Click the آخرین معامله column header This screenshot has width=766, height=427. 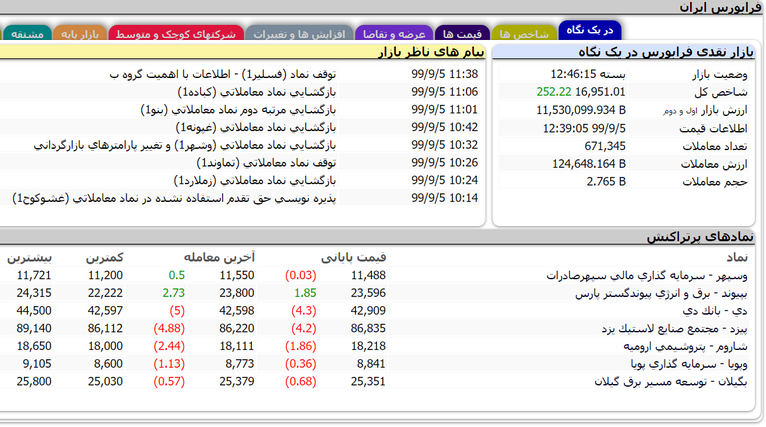tap(219, 257)
